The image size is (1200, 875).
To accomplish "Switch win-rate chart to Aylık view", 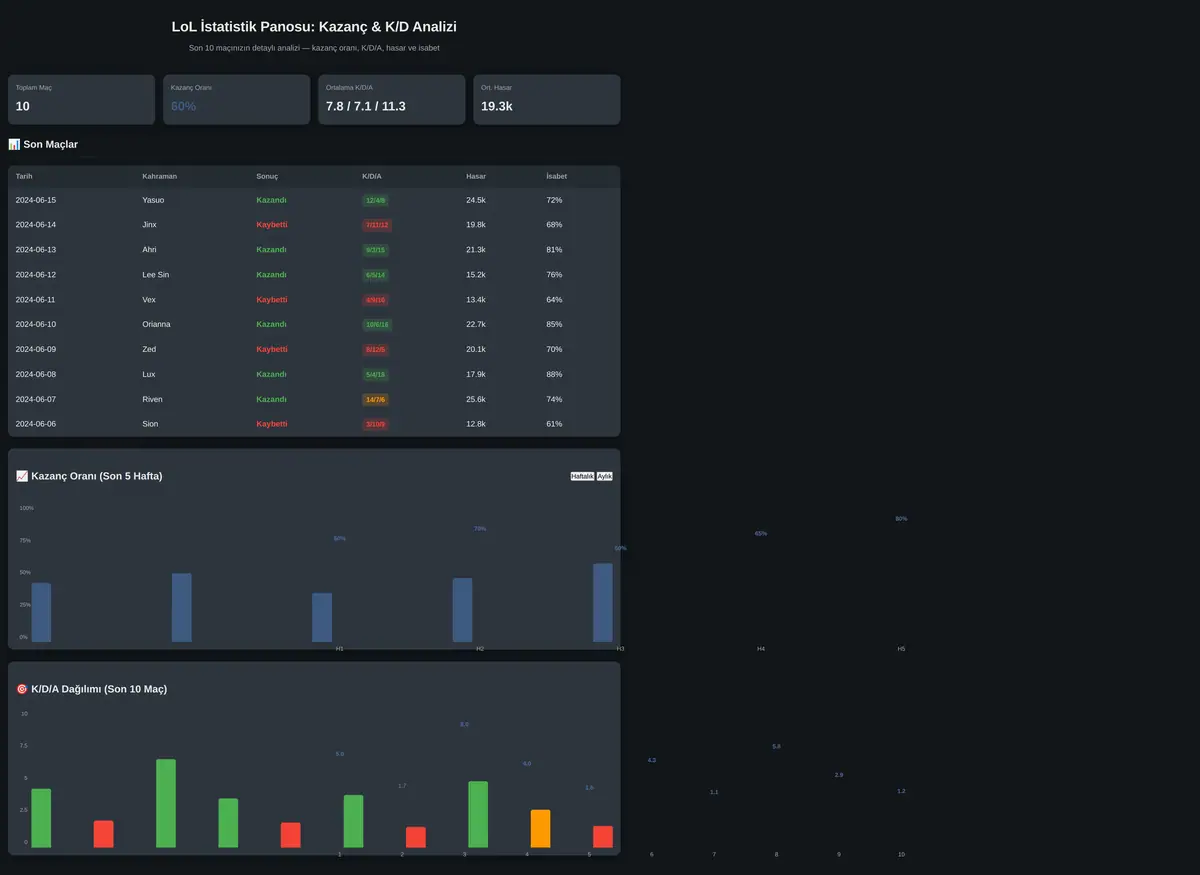I will tap(604, 476).
